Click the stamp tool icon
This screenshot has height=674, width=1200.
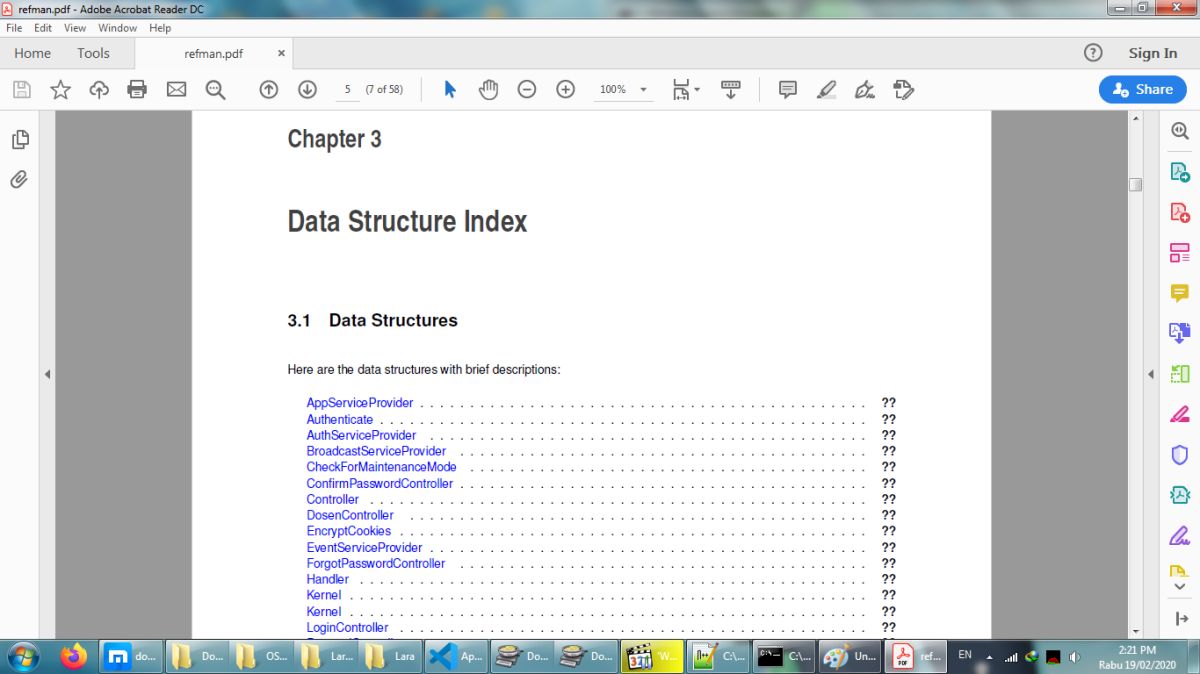[x=904, y=90]
